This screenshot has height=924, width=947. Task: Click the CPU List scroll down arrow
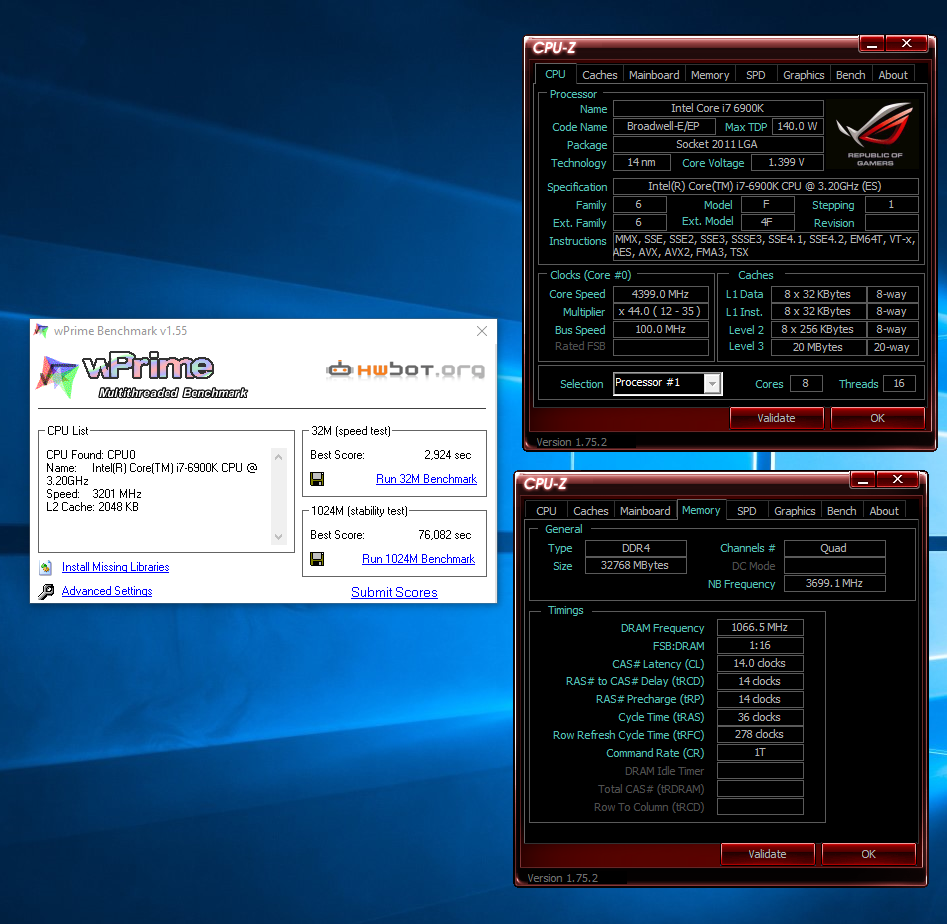tap(278, 536)
